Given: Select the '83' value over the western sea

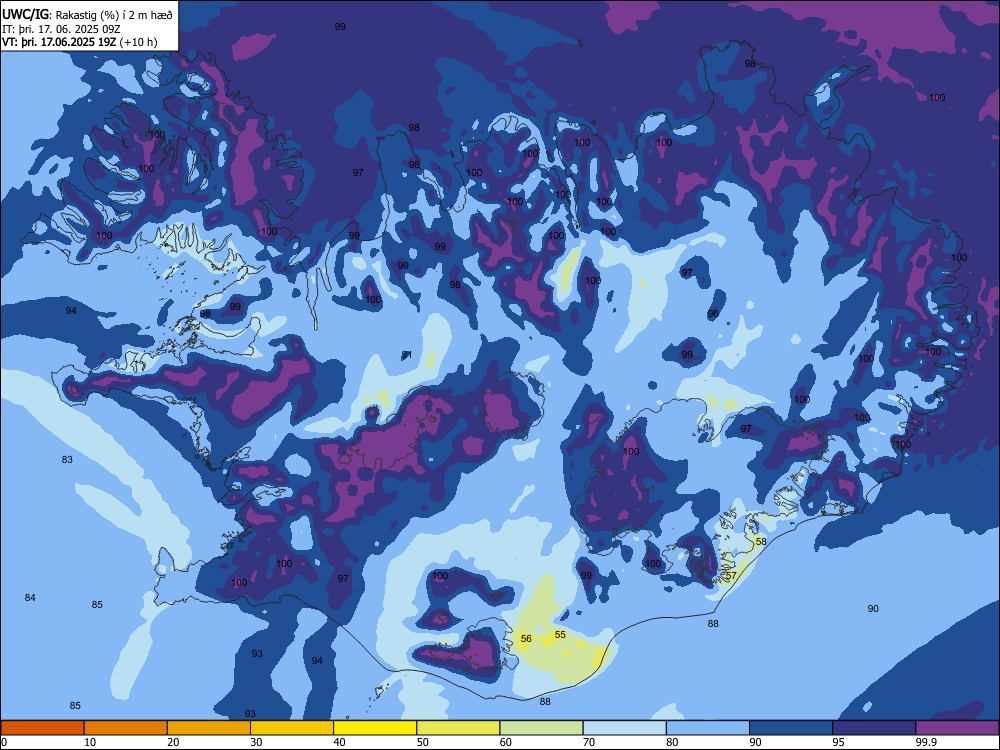Looking at the screenshot, I should (67, 460).
